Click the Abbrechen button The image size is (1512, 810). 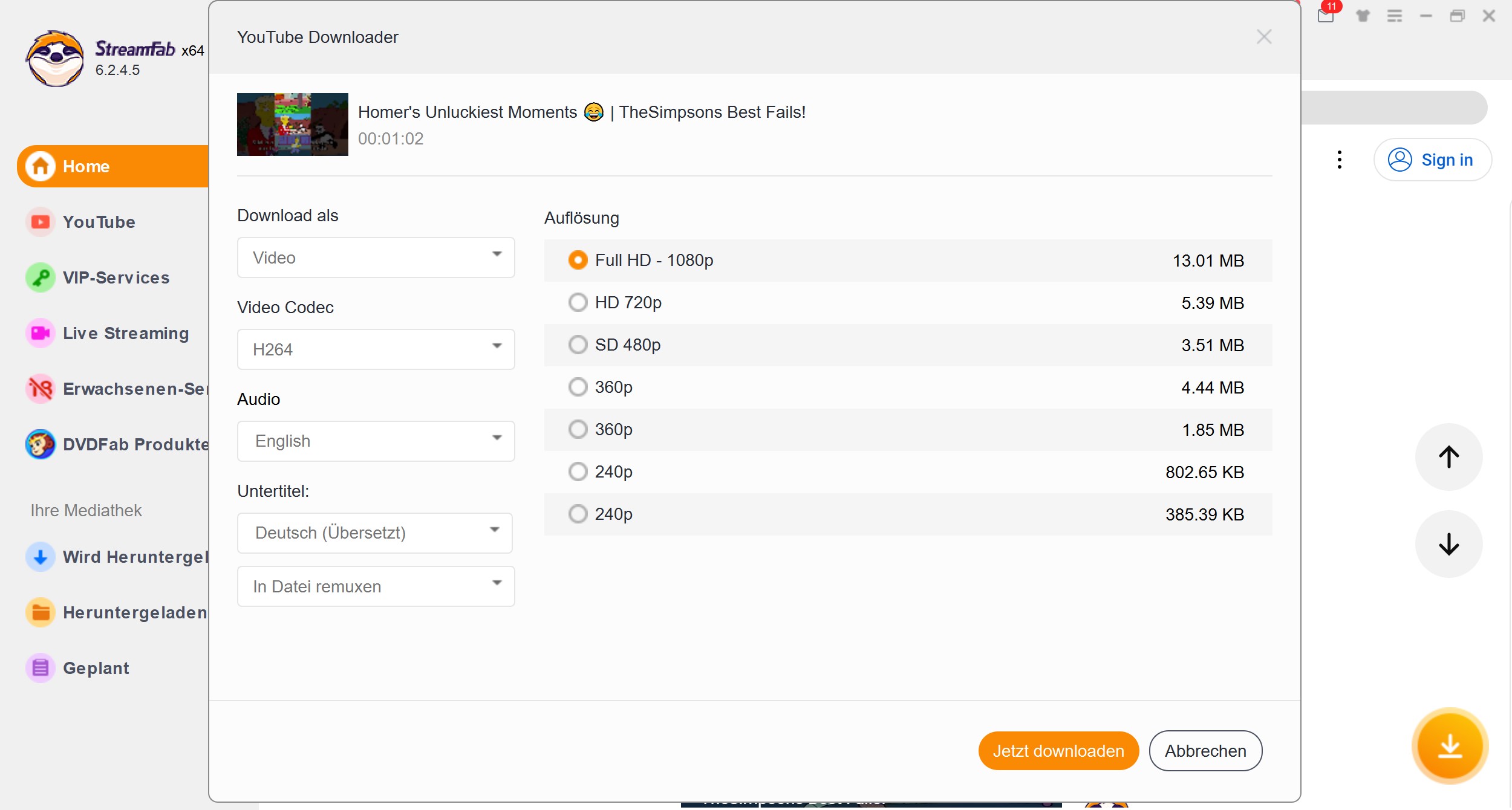[1205, 751]
